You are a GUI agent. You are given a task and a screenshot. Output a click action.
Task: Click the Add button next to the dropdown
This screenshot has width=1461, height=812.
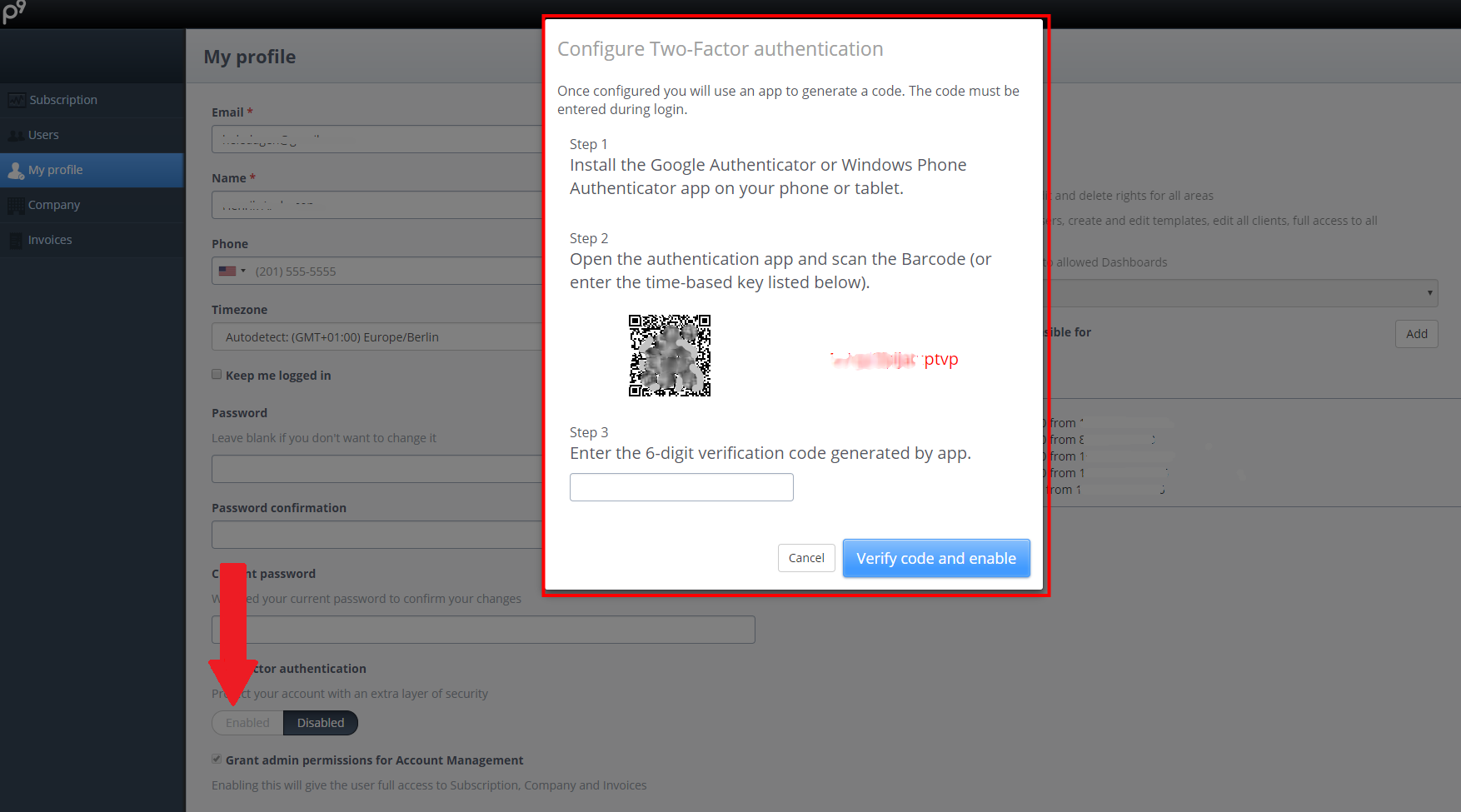point(1415,333)
